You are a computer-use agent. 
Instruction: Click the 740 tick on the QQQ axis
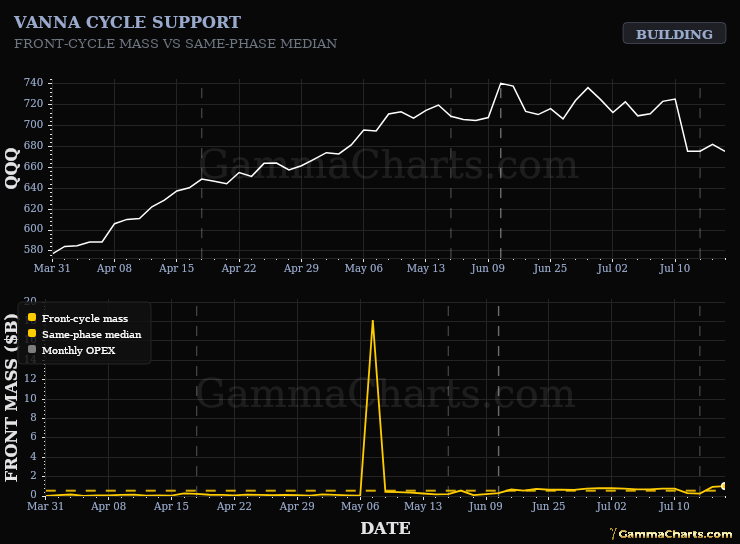tap(34, 83)
